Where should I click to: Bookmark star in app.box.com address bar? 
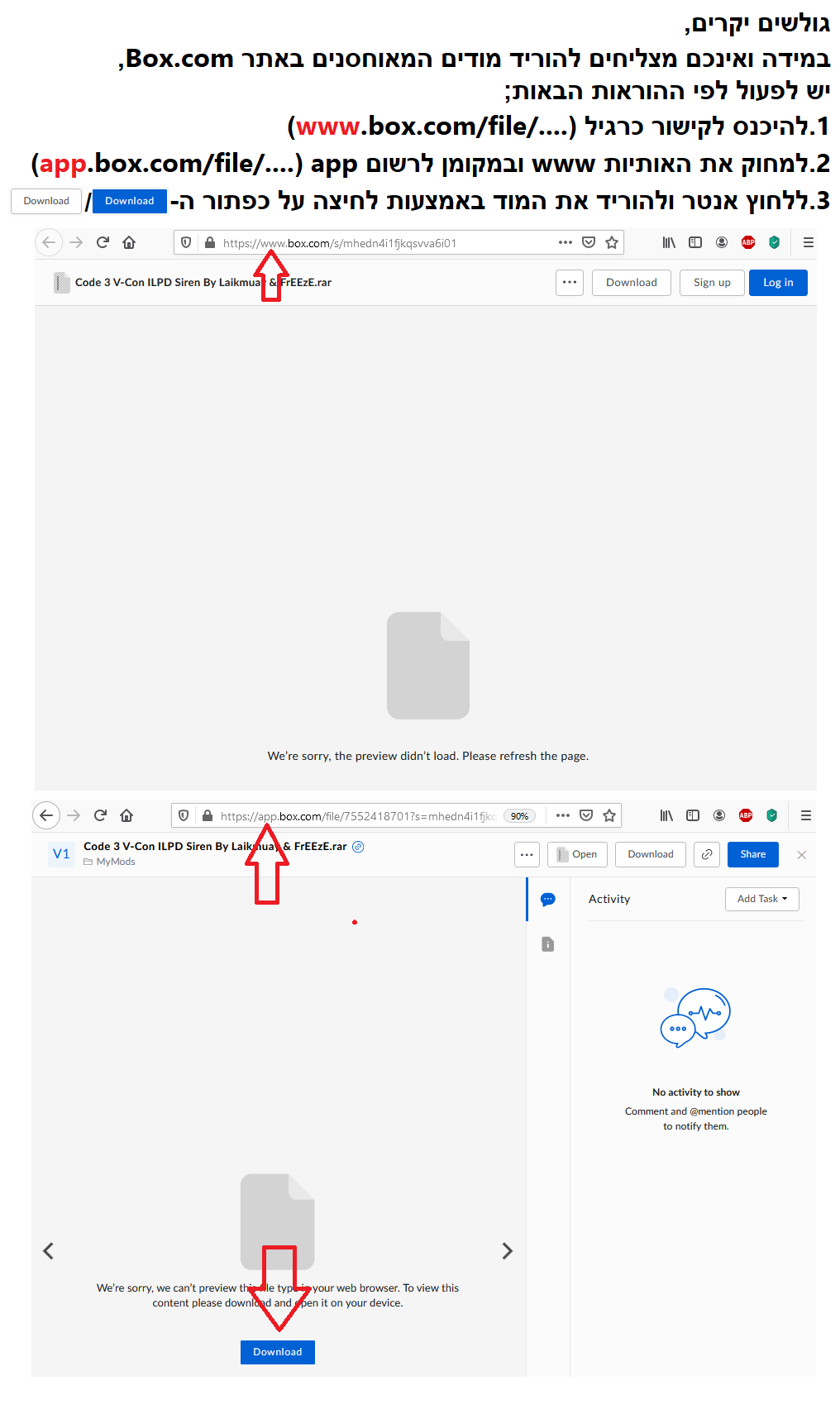point(609,815)
